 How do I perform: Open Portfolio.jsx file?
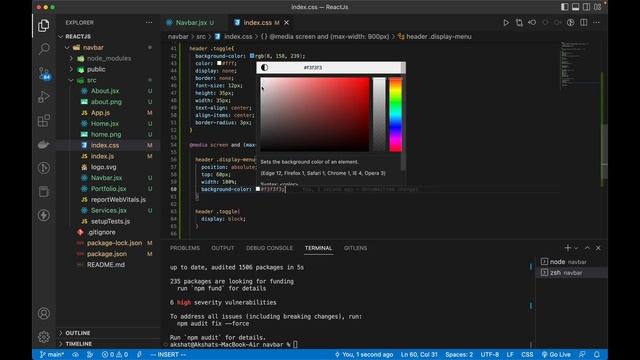[x=109, y=189]
